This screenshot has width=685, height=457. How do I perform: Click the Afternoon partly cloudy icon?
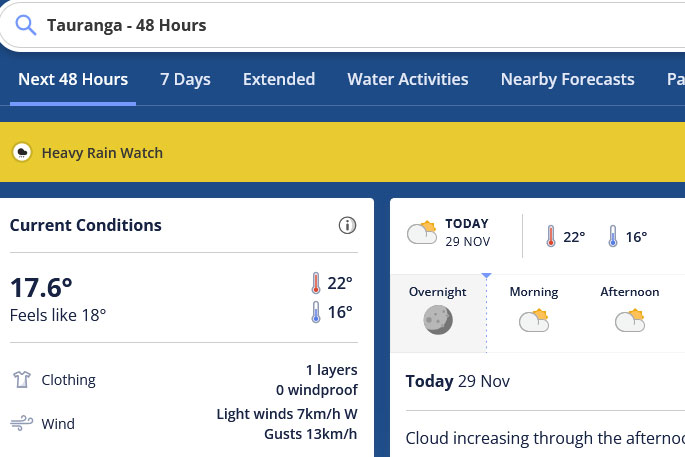click(630, 320)
